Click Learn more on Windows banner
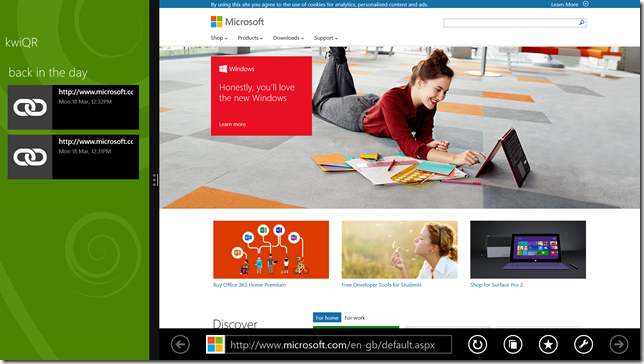644x364 pixels. click(232, 124)
